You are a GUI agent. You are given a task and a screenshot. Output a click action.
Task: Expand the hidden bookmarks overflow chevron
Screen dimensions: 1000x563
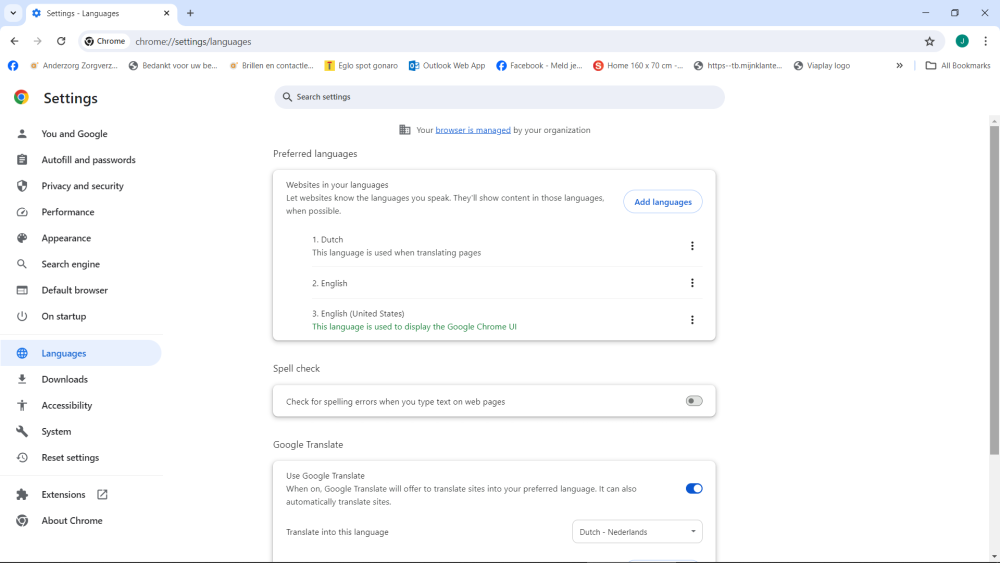[899, 66]
